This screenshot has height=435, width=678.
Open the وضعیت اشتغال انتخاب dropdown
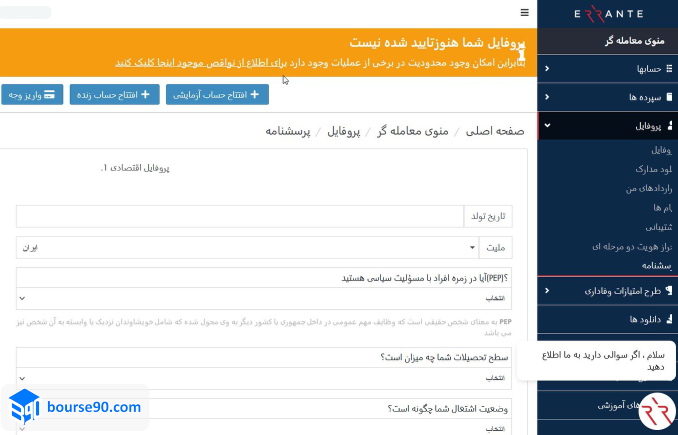[x=264, y=428]
